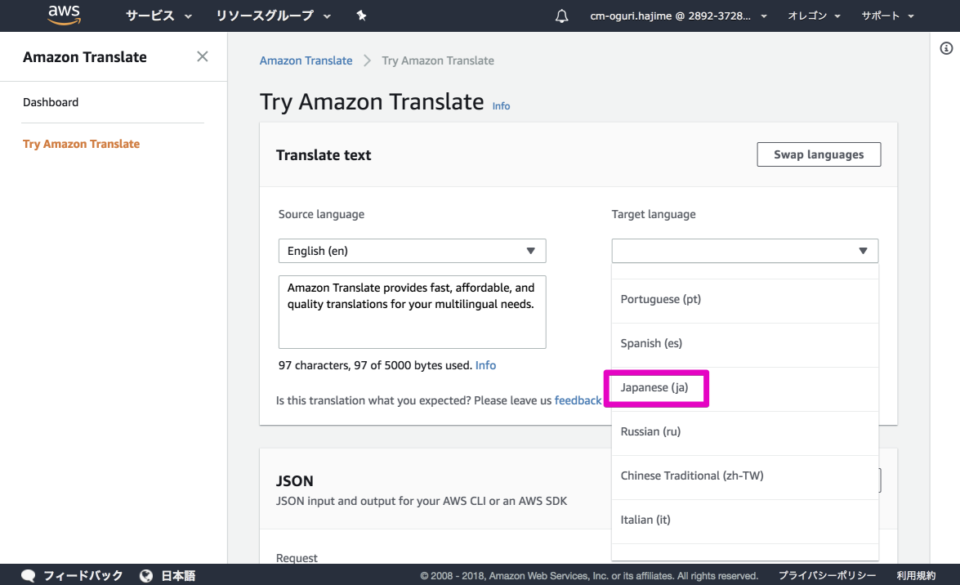Open the Source language dropdown

coord(411,250)
